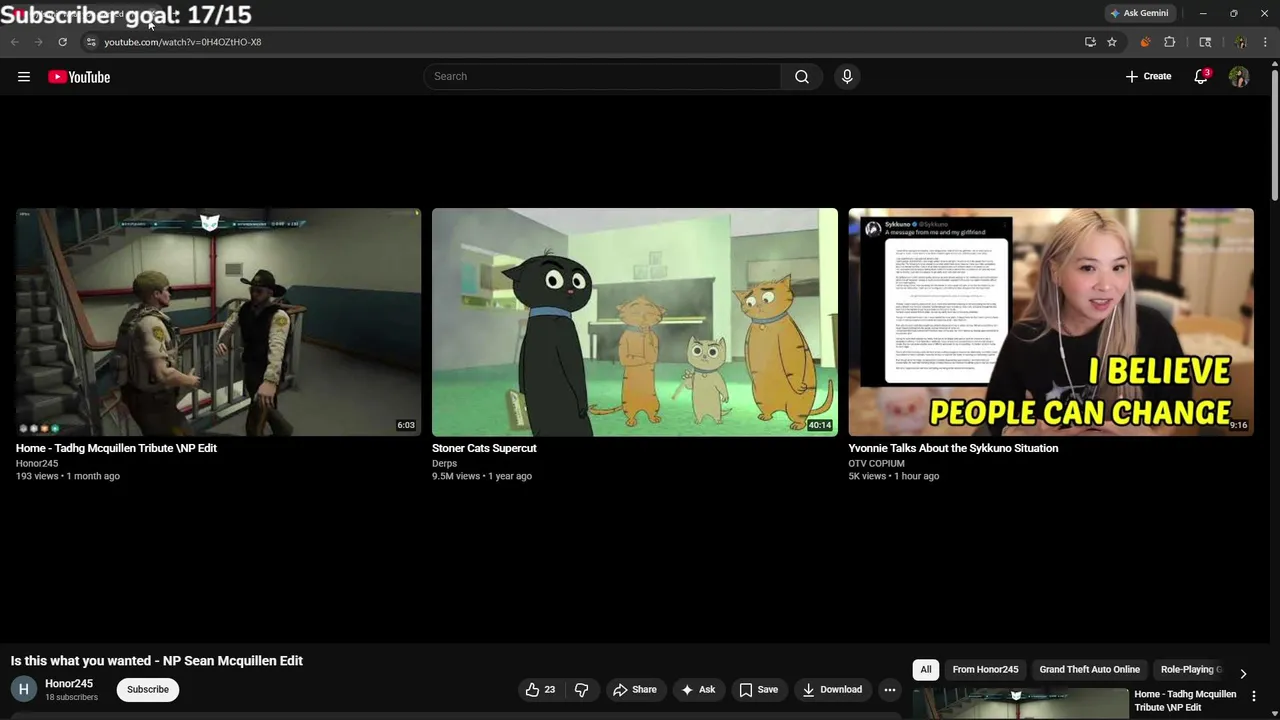
Task: Save video to a playlist
Action: coord(758,690)
